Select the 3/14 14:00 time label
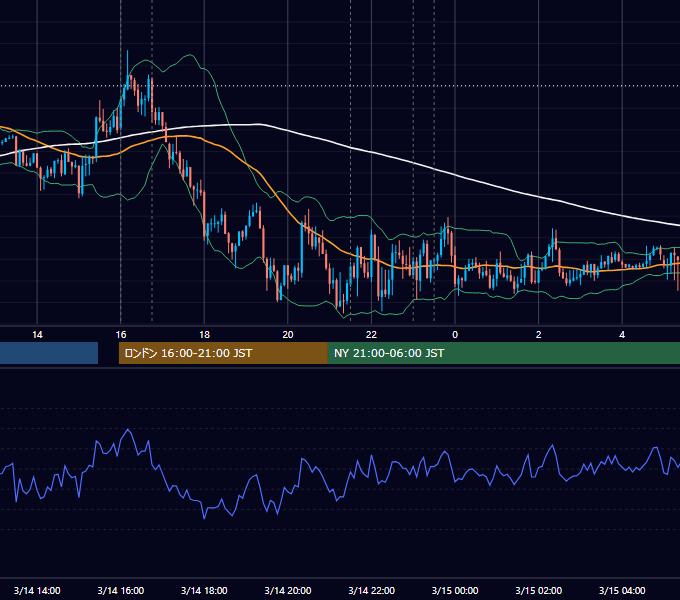This screenshot has width=680, height=600. click(x=37, y=590)
